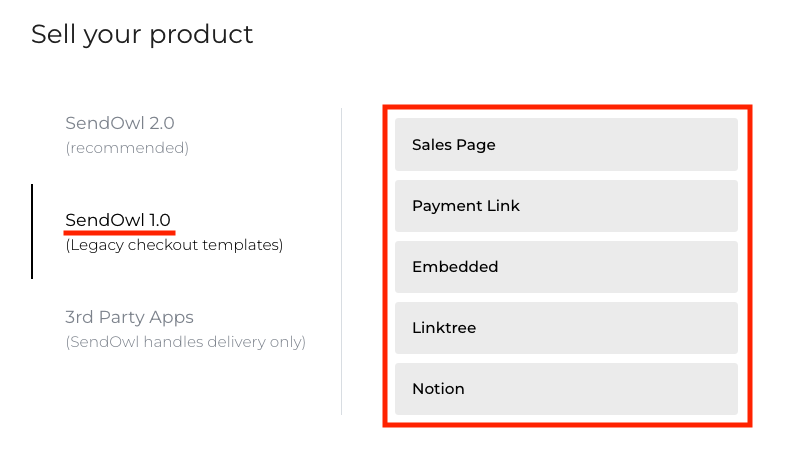Click the "(recommended)" subtitle text

pyautogui.click(x=127, y=148)
